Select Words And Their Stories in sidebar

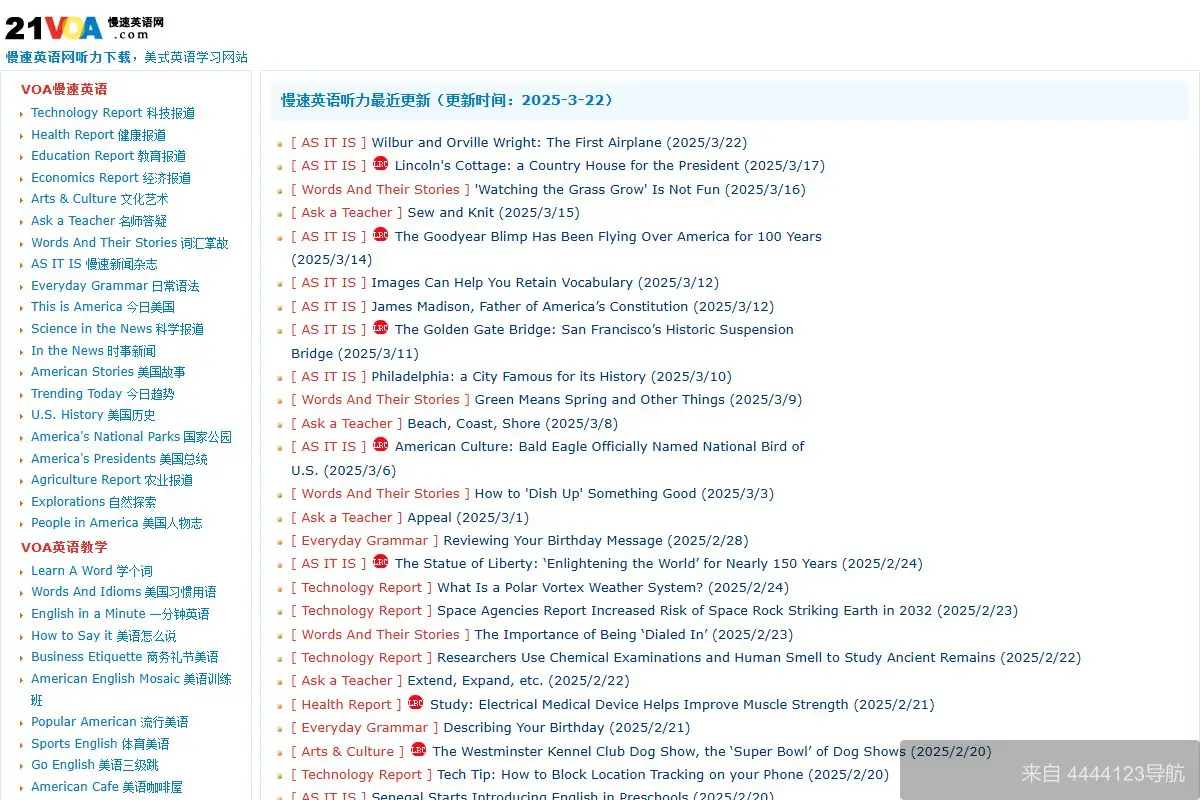click(129, 243)
